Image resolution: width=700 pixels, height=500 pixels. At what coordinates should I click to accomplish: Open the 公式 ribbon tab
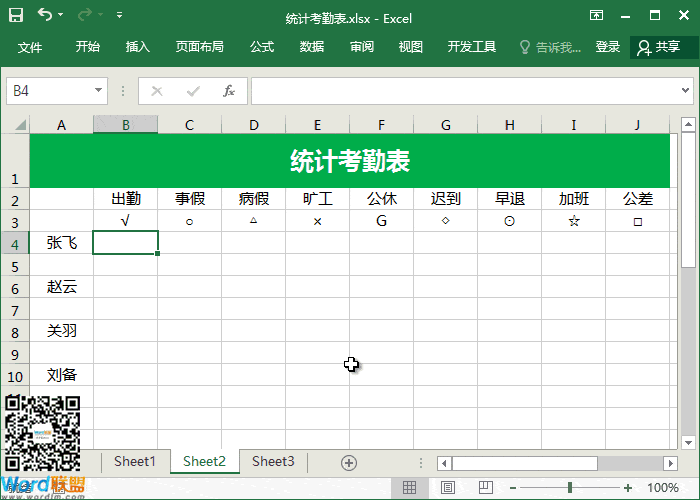[x=262, y=46]
